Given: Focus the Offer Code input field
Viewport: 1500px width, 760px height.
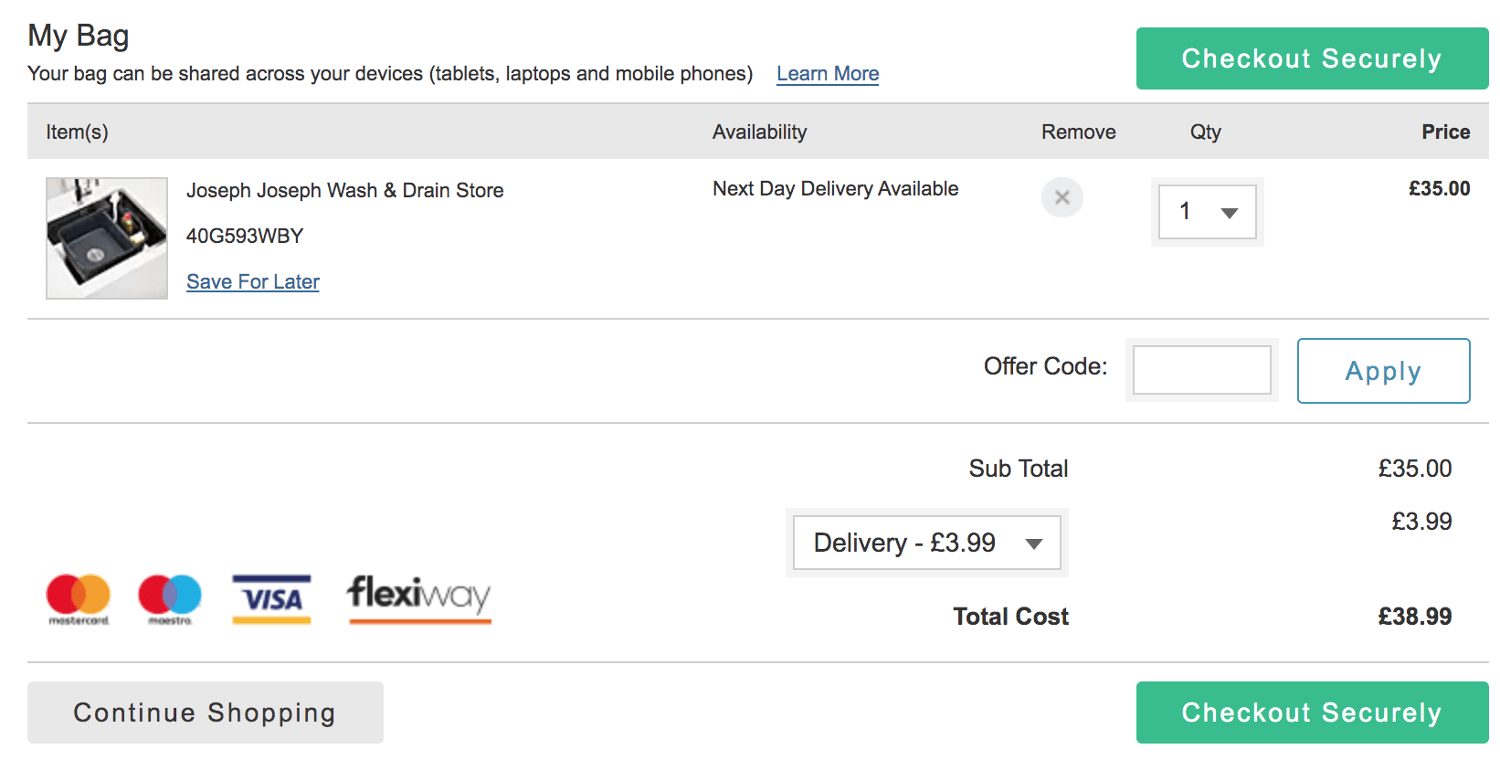Looking at the screenshot, I should click(1202, 370).
